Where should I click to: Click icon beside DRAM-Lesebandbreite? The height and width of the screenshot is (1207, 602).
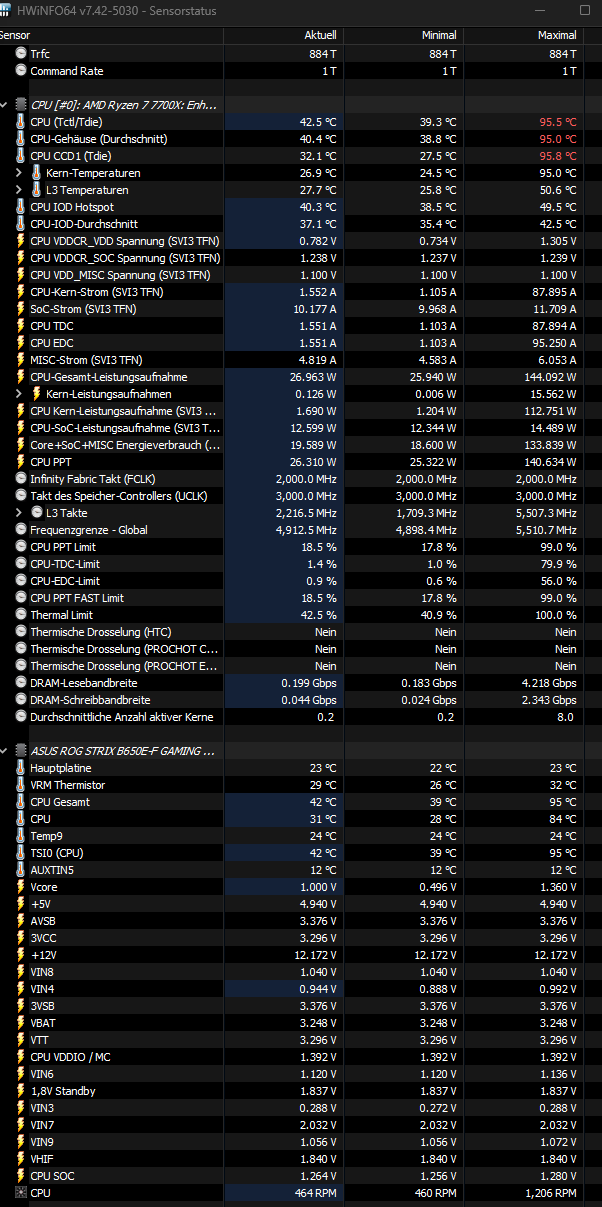coord(21,683)
